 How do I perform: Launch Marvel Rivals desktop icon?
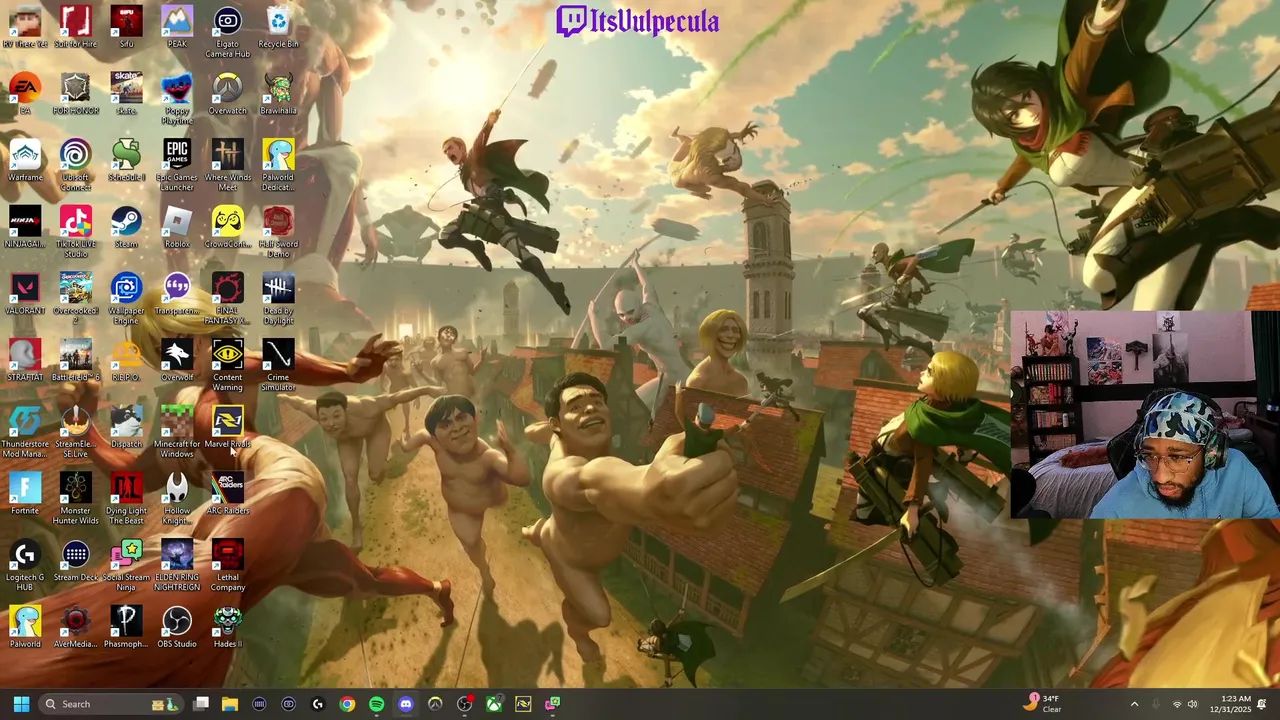pyautogui.click(x=227, y=427)
